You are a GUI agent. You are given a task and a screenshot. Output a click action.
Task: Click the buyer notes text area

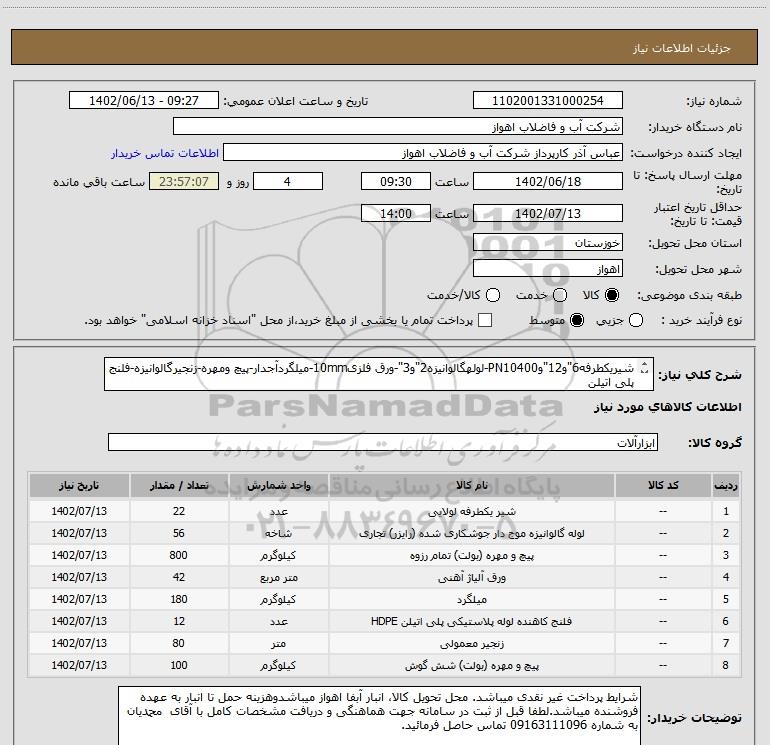point(380,716)
